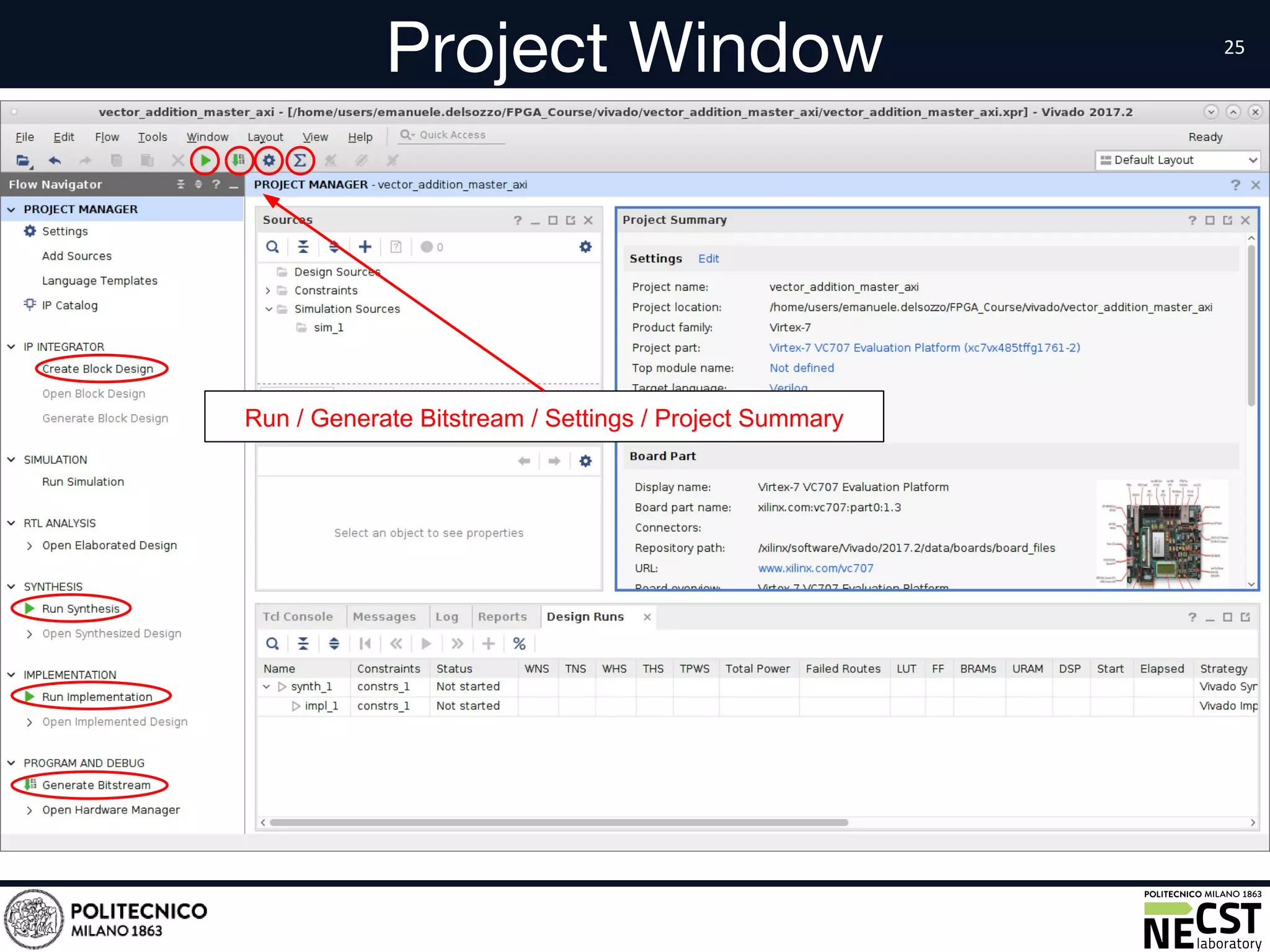Open the Tools menu
The width and height of the screenshot is (1270, 952).
[x=153, y=137]
